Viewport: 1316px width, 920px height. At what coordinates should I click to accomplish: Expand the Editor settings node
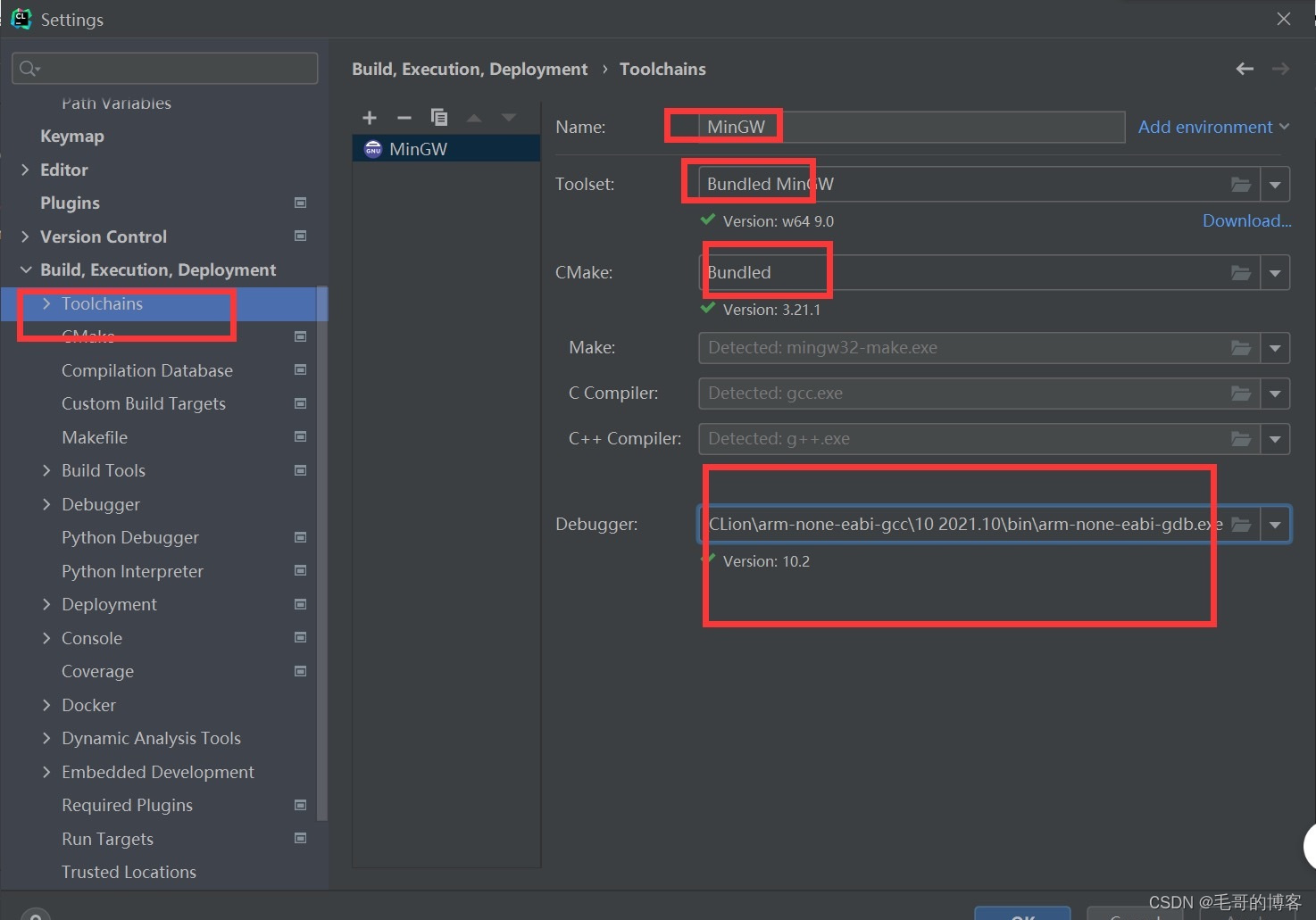point(25,170)
